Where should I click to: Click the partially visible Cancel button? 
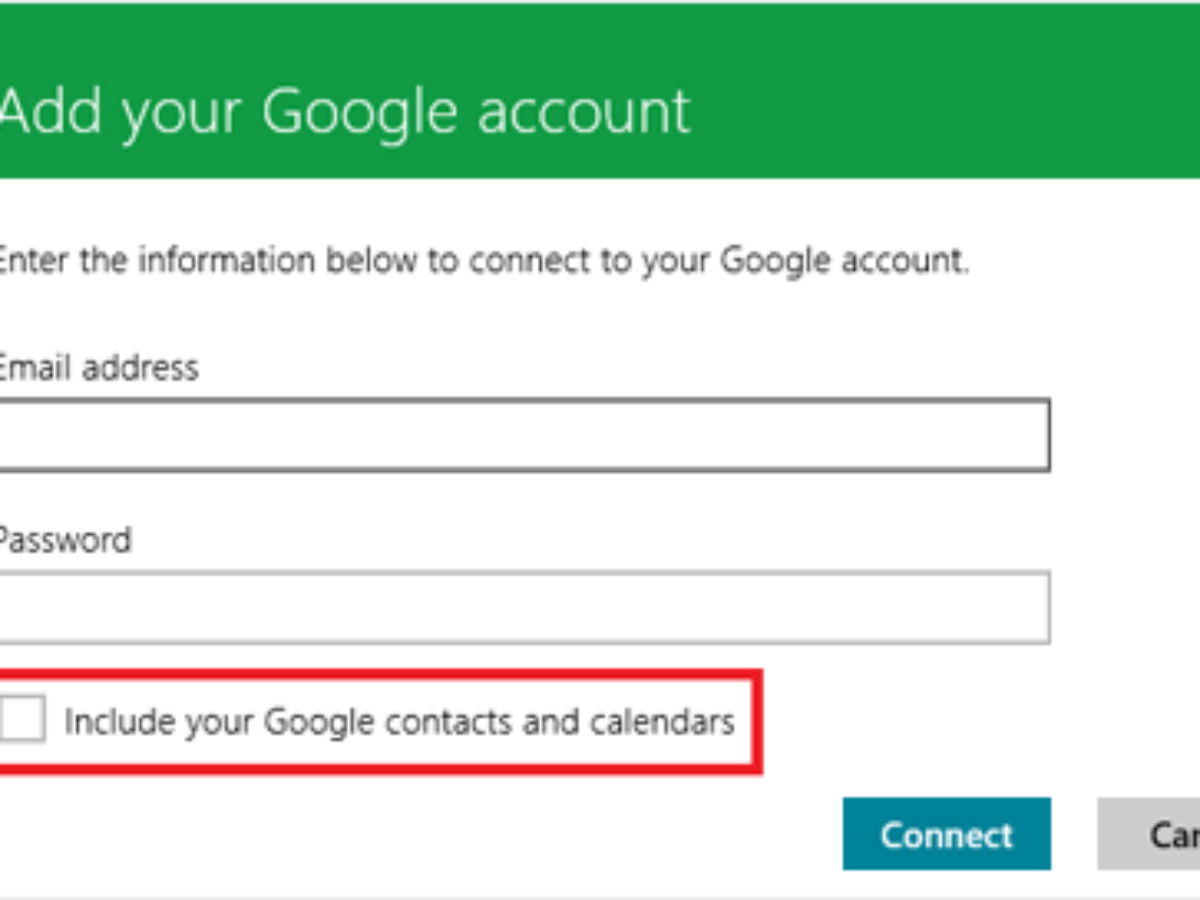click(1150, 834)
